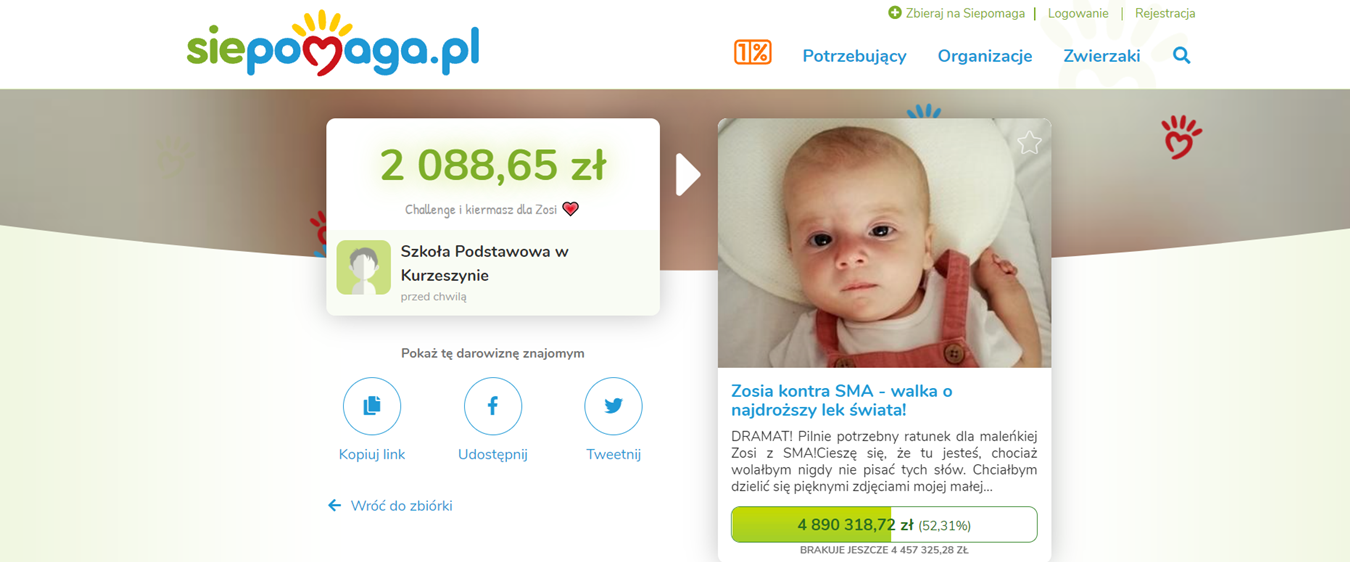Open the search magnifier icon
Screen dimensions: 1350x562
[1182, 56]
